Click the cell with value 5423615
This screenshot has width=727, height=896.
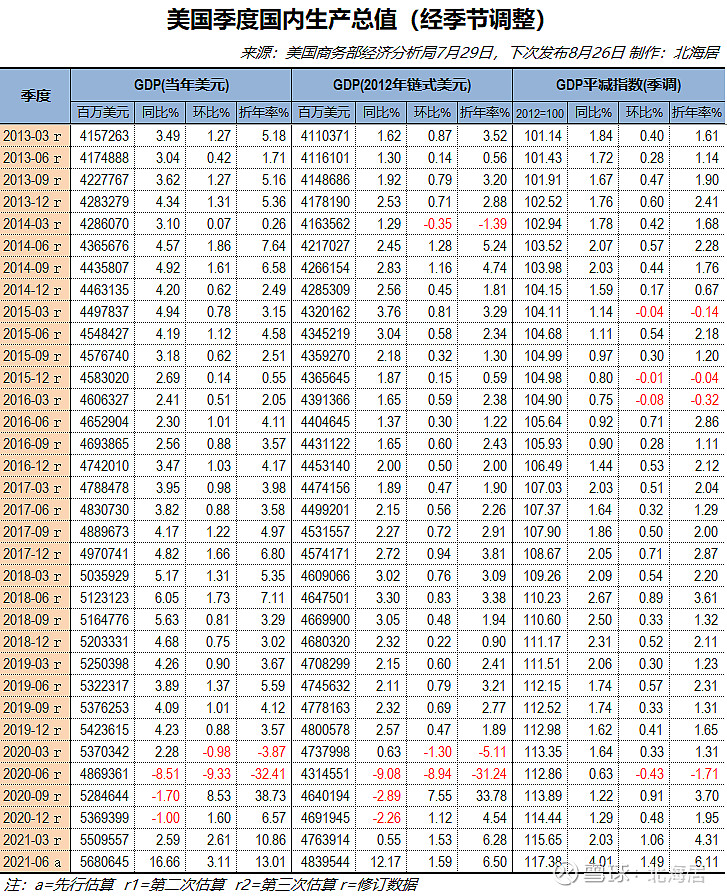[104, 730]
